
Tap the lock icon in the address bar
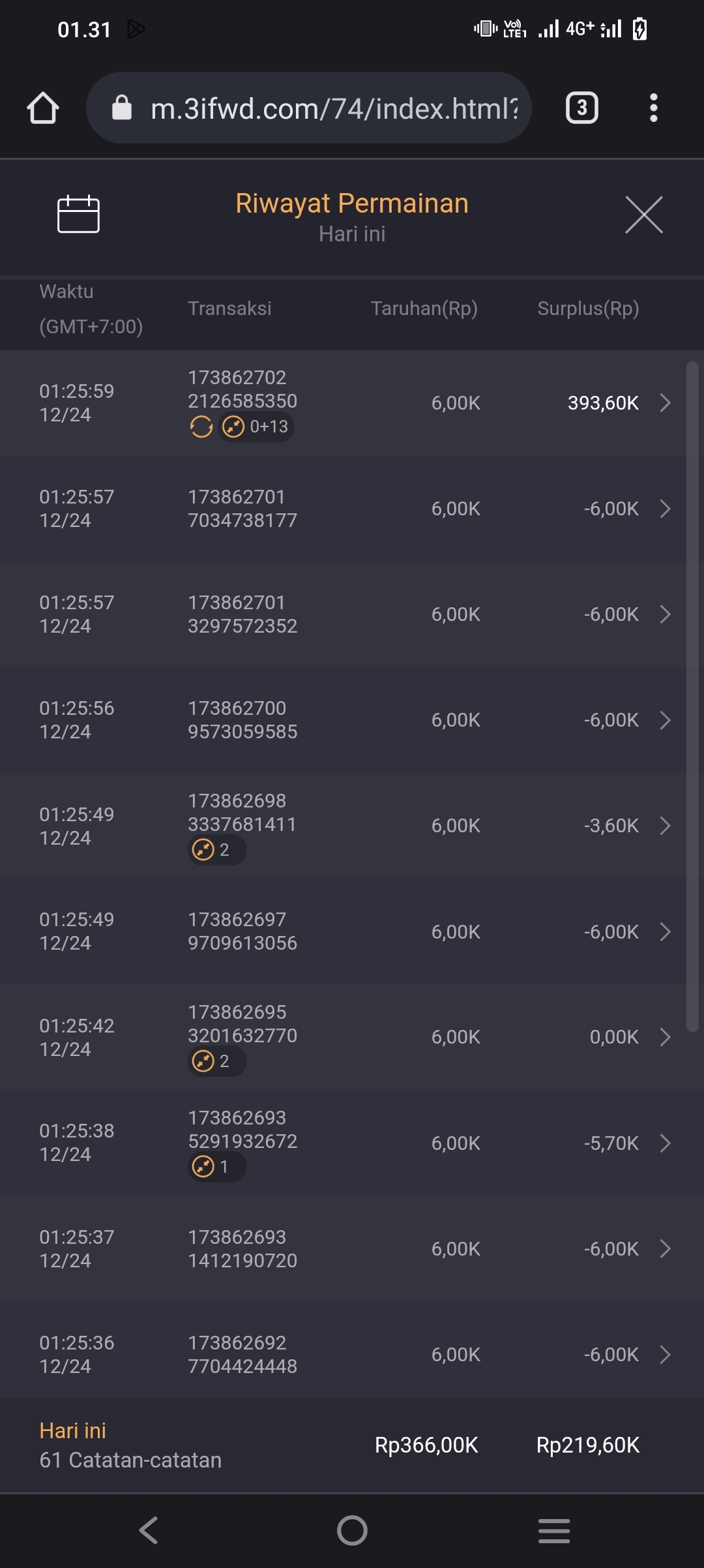[x=122, y=108]
